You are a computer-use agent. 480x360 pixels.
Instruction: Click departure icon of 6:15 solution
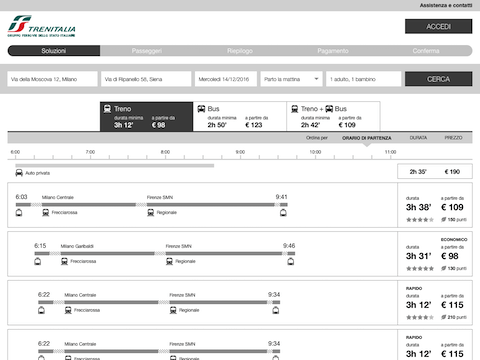click(x=38, y=261)
